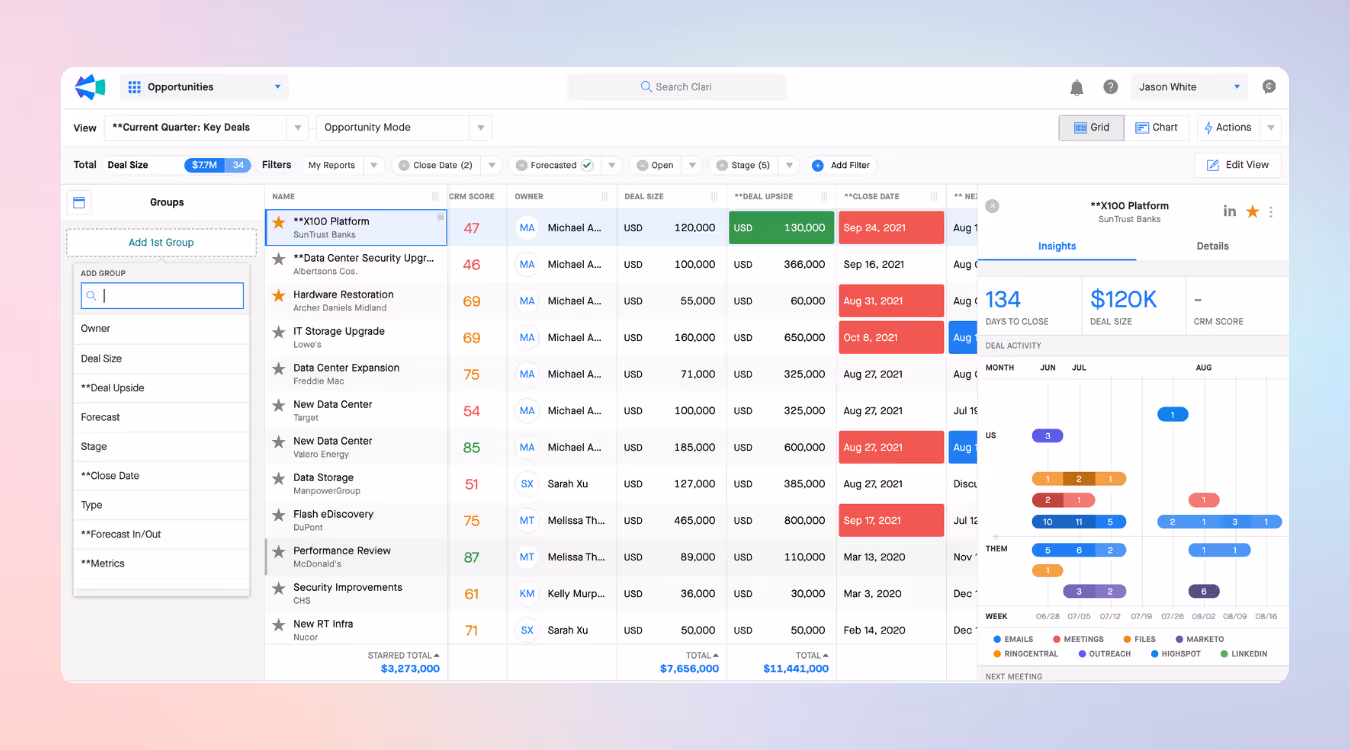The height and width of the screenshot is (750, 1350).
Task: Expand the Close Date (2) filter arrow
Action: pyautogui.click(x=492, y=165)
